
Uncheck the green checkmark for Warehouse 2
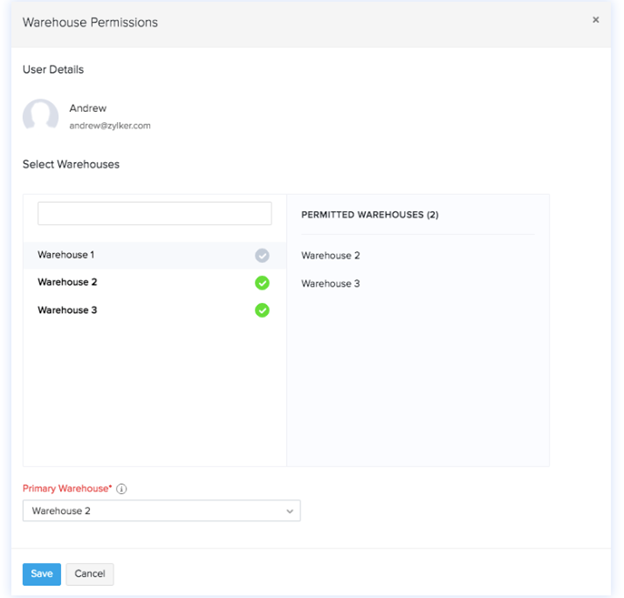point(262,283)
